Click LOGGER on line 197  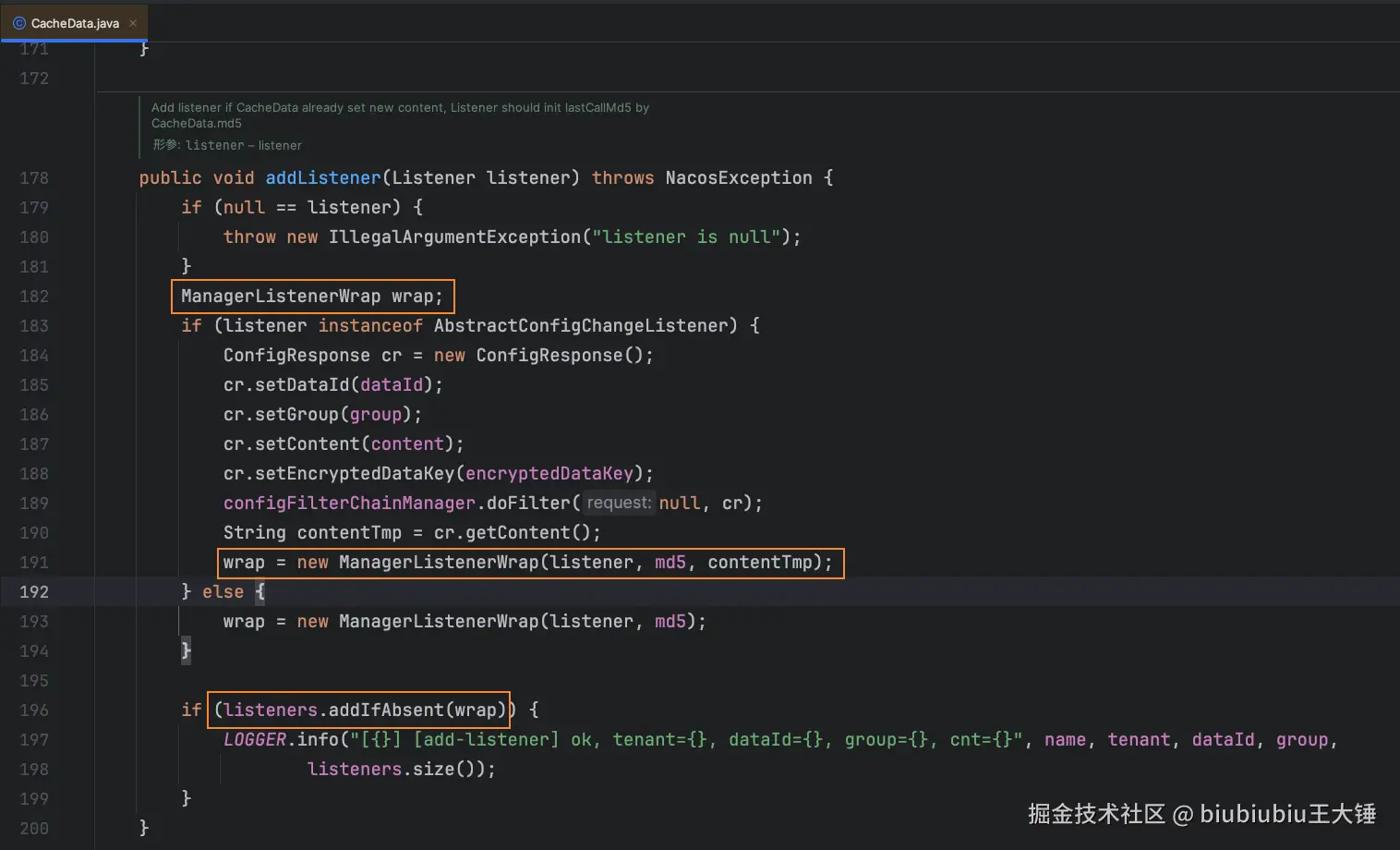254,740
